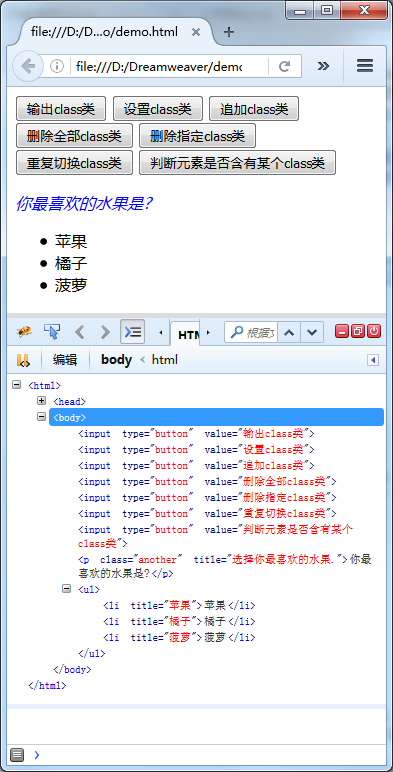Close the demo.html tab
Viewport: 393px width, 772px height.
pyautogui.click(x=196, y=32)
